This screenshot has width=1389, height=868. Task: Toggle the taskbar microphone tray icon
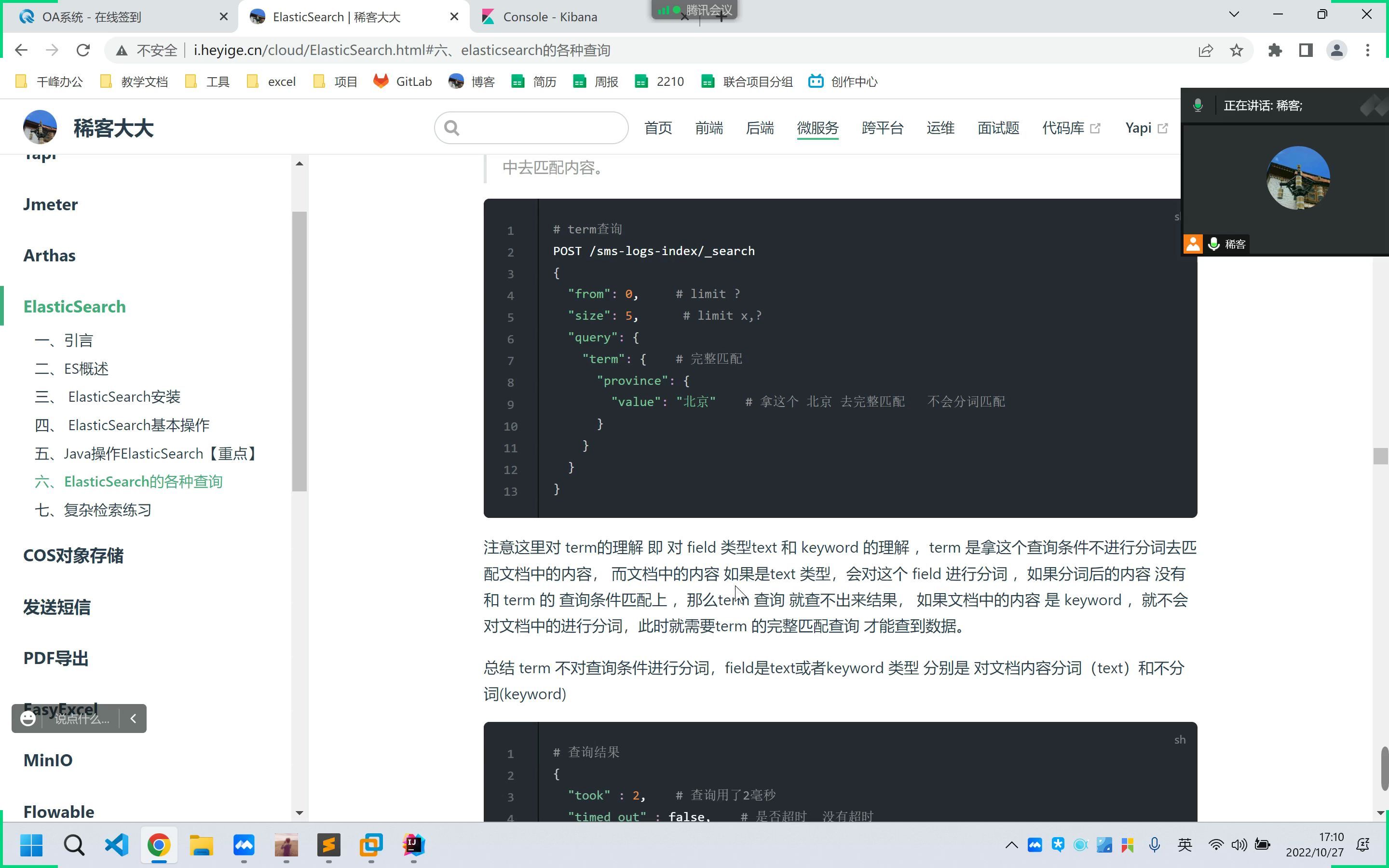click(1154, 844)
